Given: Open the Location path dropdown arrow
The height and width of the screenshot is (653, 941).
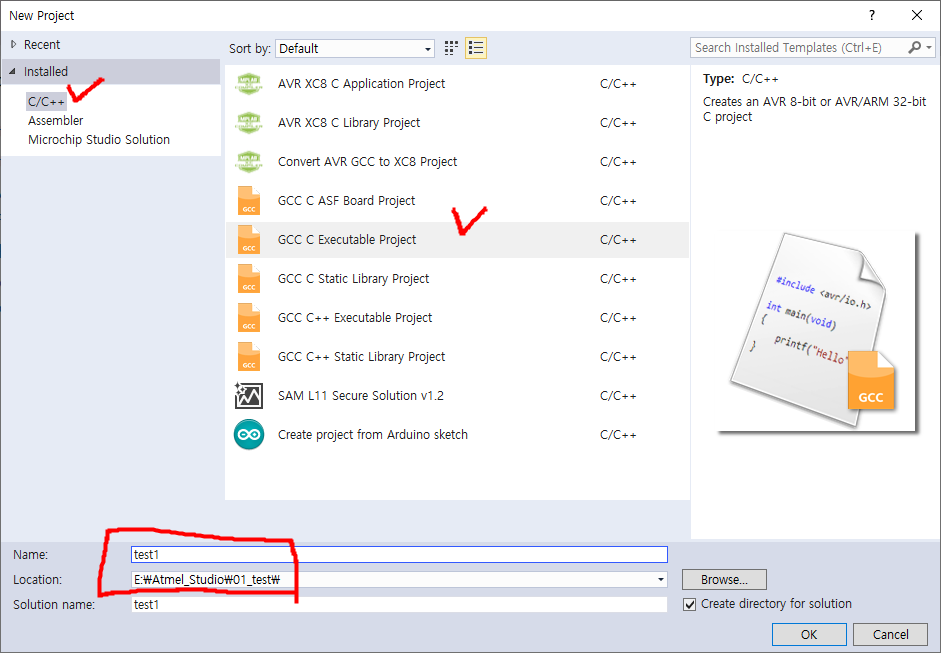Looking at the screenshot, I should [660, 580].
